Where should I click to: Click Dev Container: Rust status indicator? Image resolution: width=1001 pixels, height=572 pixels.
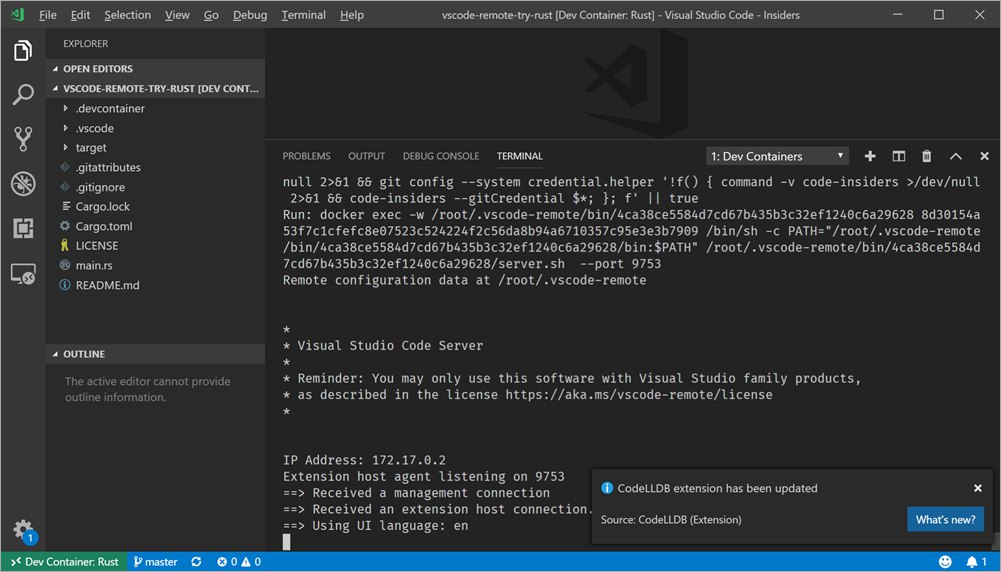tap(64, 562)
